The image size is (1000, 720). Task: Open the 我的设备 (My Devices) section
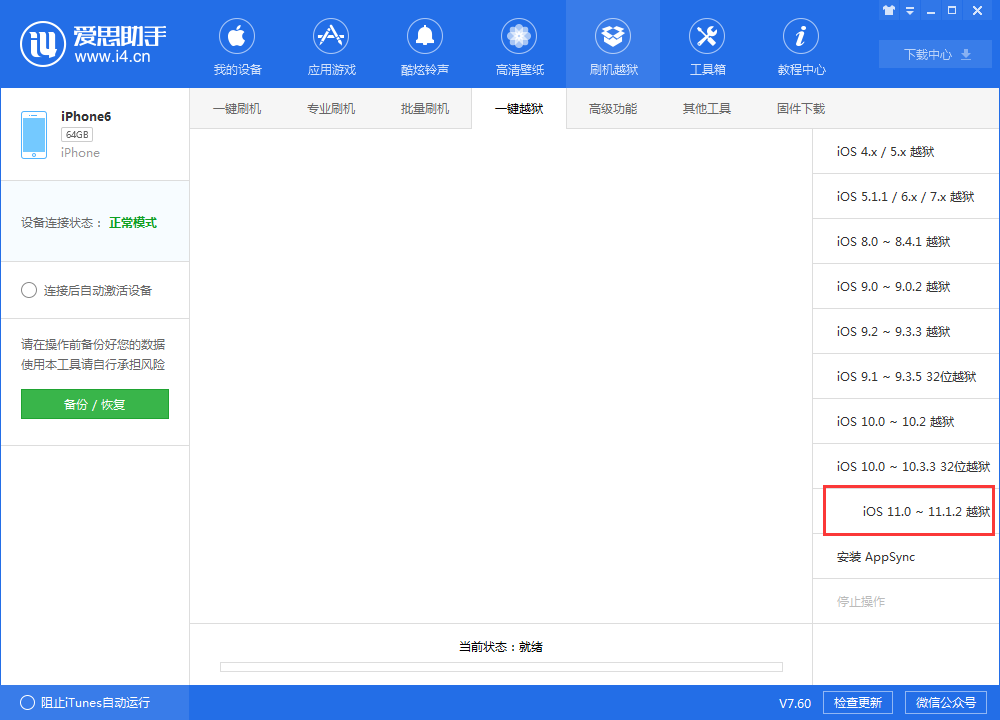coord(236,45)
